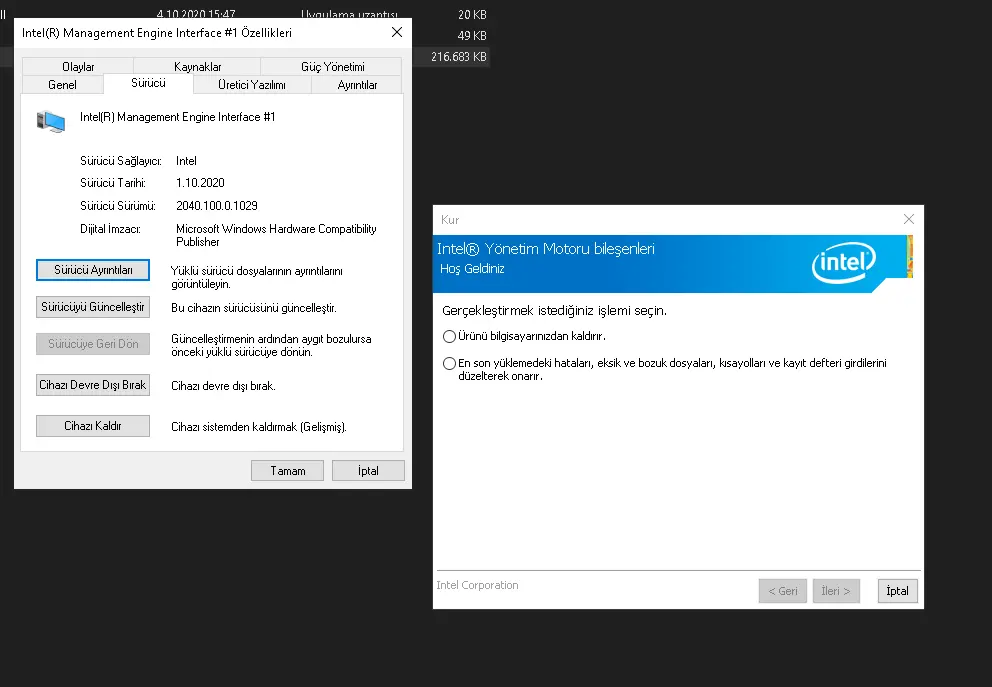Cancel the properties dialog with İptal
The image size is (992, 687).
pos(368,471)
